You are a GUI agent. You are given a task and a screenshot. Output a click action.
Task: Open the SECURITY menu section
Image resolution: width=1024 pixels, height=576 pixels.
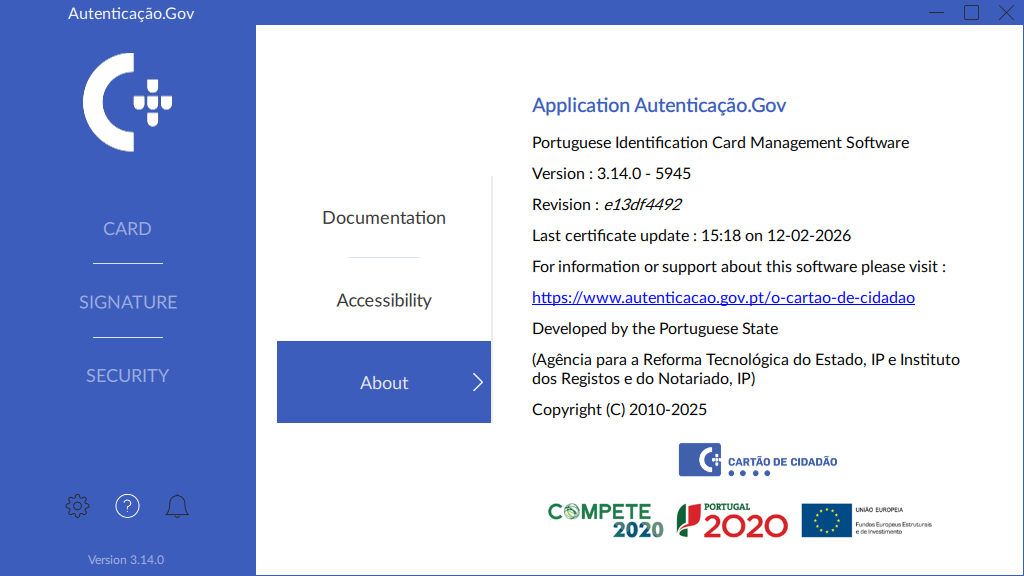click(x=127, y=376)
